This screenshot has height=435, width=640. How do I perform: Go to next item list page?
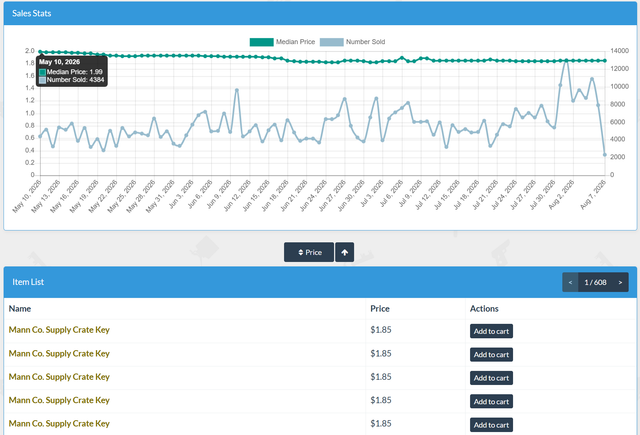(620, 282)
